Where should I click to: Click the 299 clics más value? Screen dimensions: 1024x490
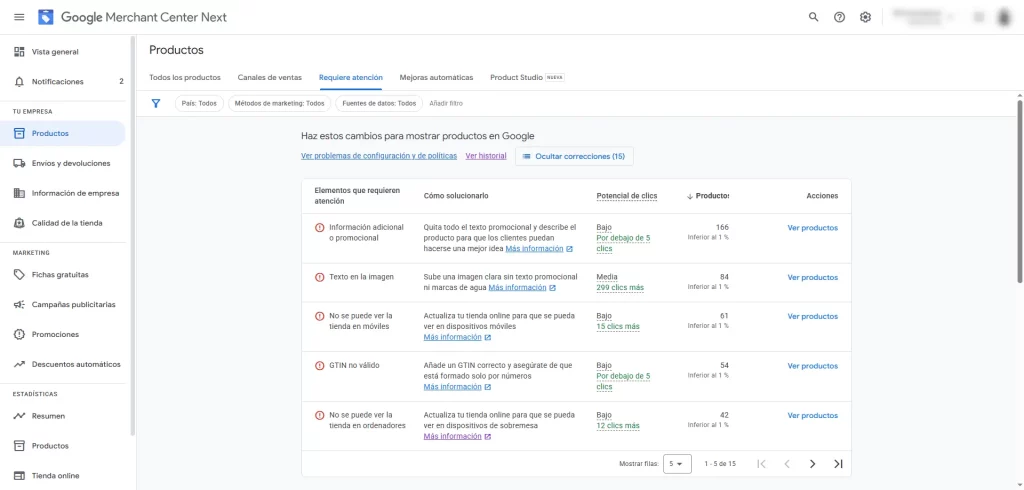pos(620,287)
